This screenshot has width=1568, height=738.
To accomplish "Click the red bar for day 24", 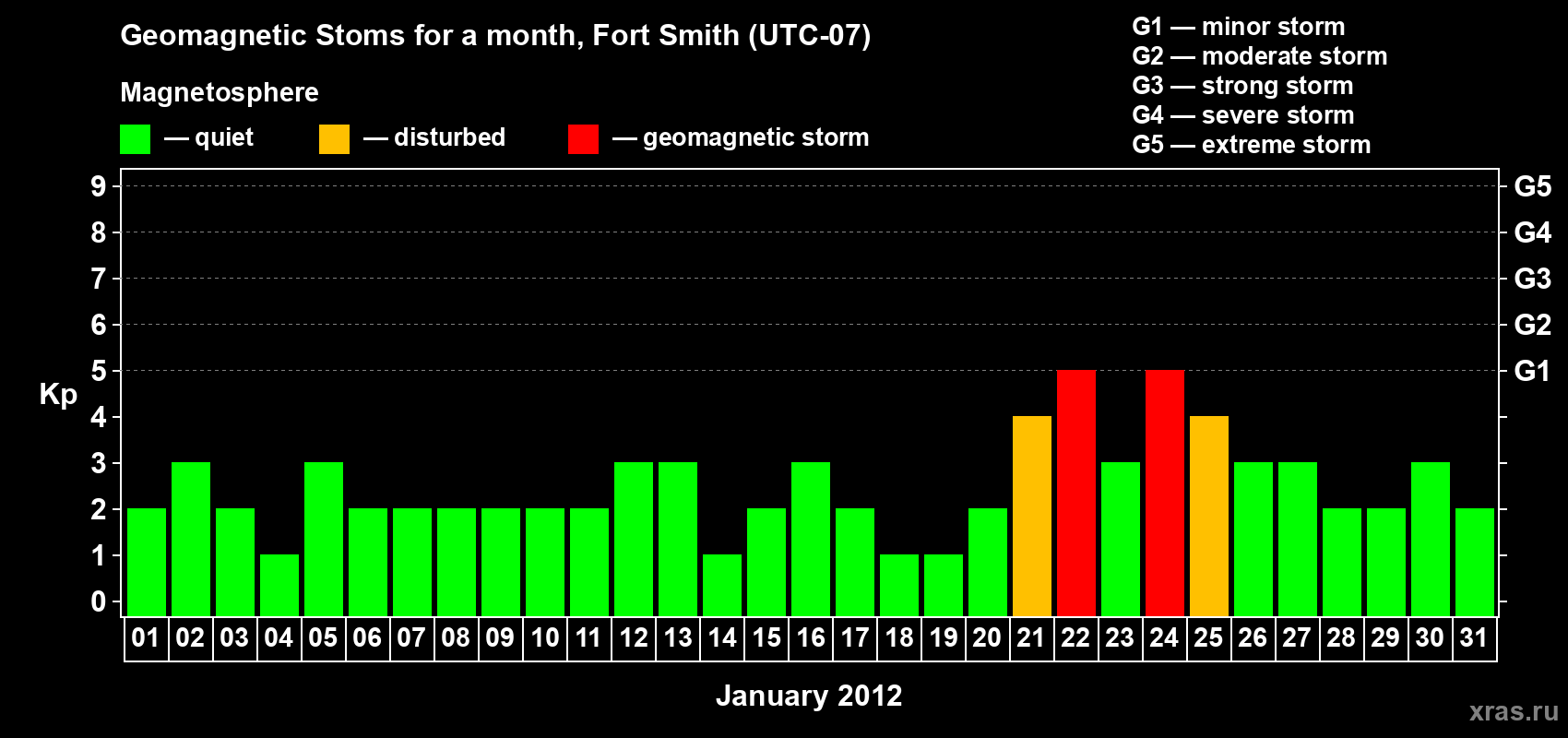I will pyautogui.click(x=1165, y=493).
